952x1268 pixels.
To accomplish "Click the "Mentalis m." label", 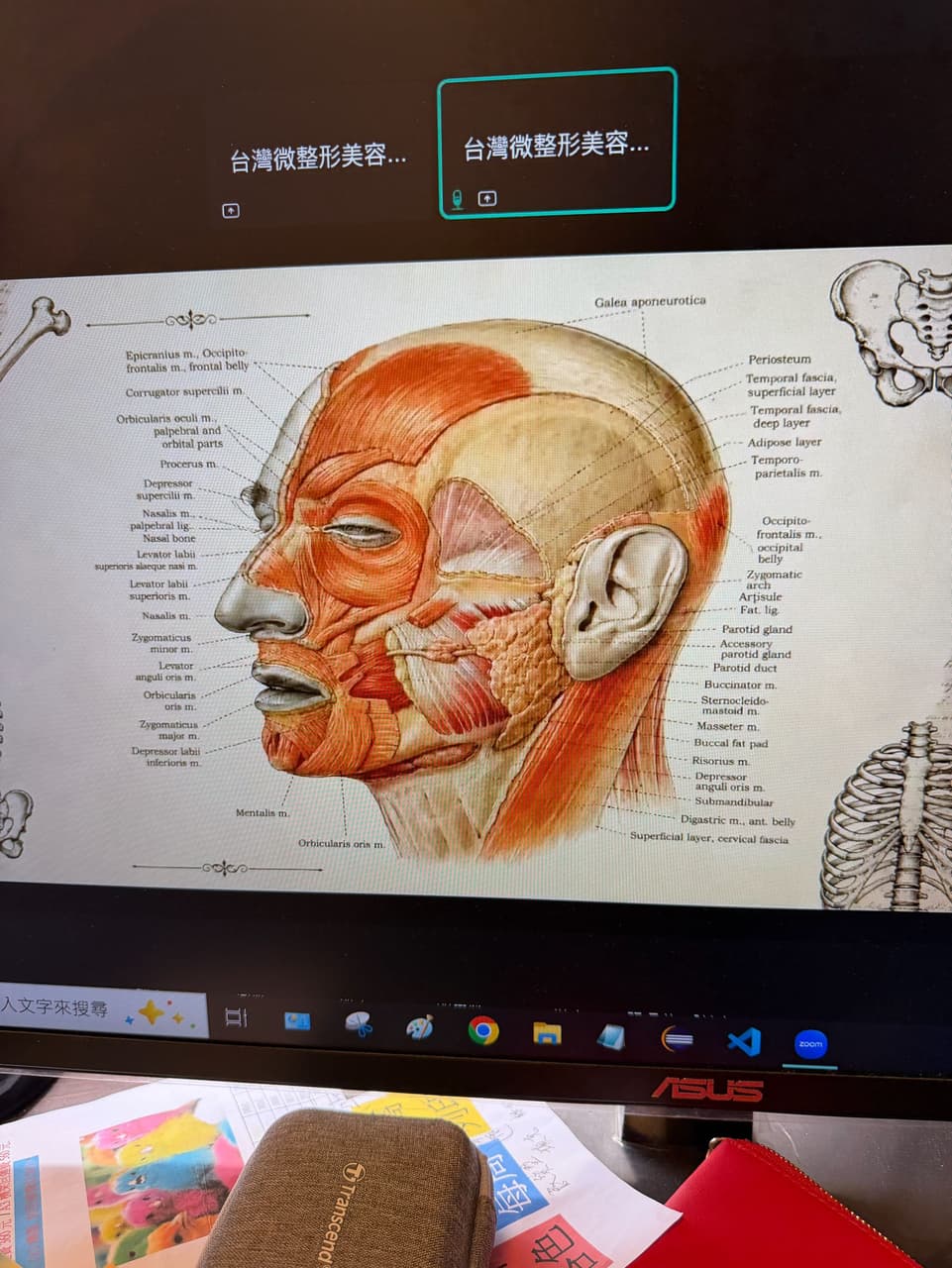I will (x=263, y=812).
